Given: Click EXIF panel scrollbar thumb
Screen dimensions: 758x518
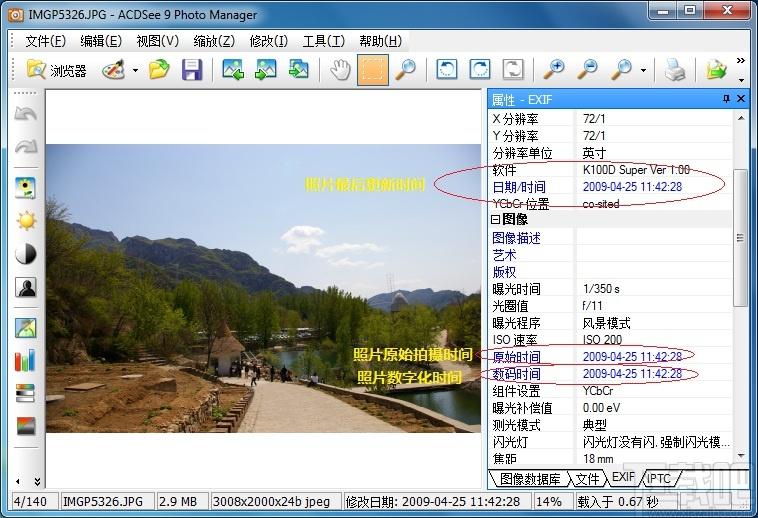Looking at the screenshot, I should (x=740, y=238).
